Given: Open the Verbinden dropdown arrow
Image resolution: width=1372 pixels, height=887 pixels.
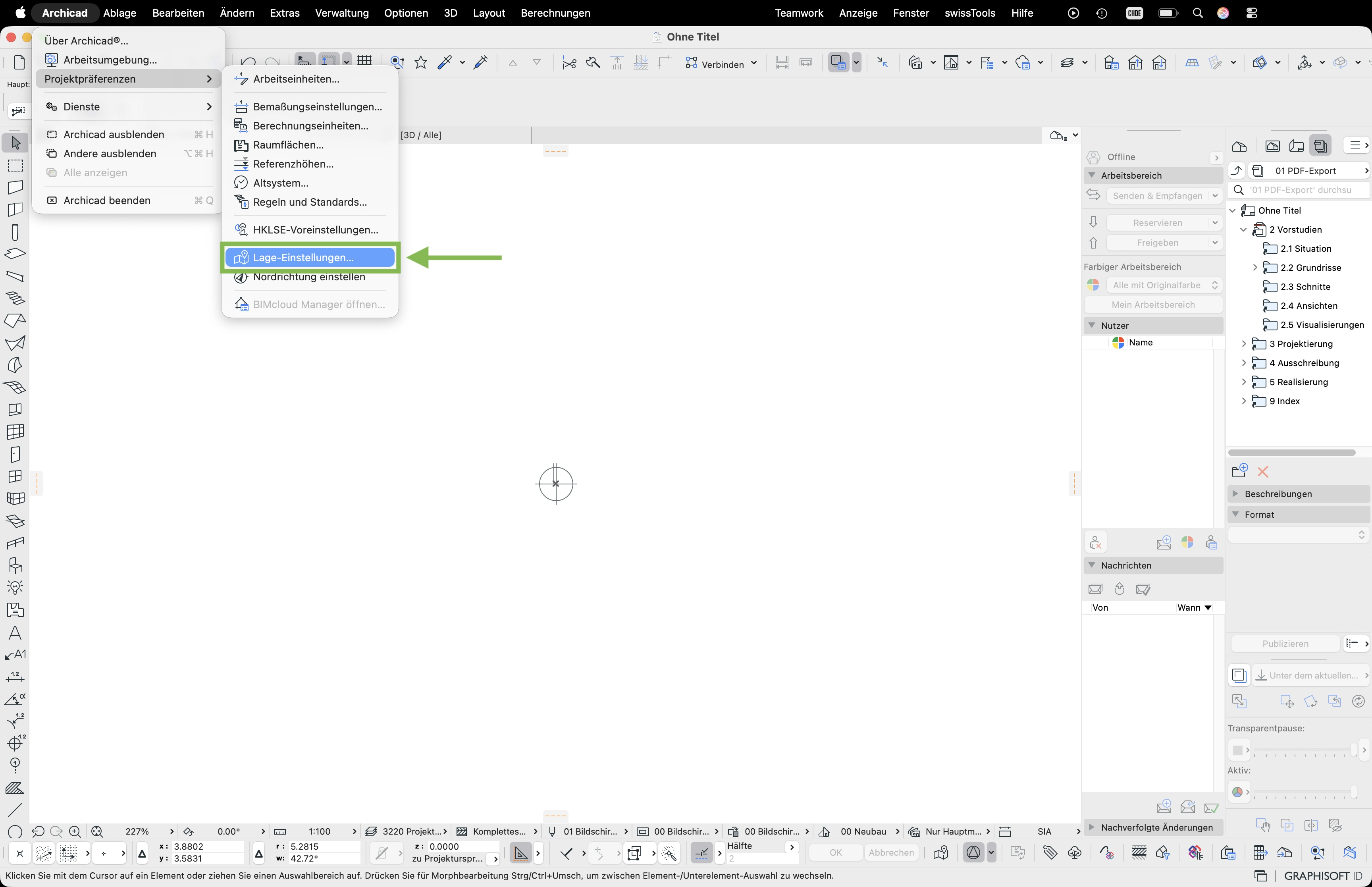Looking at the screenshot, I should click(754, 64).
